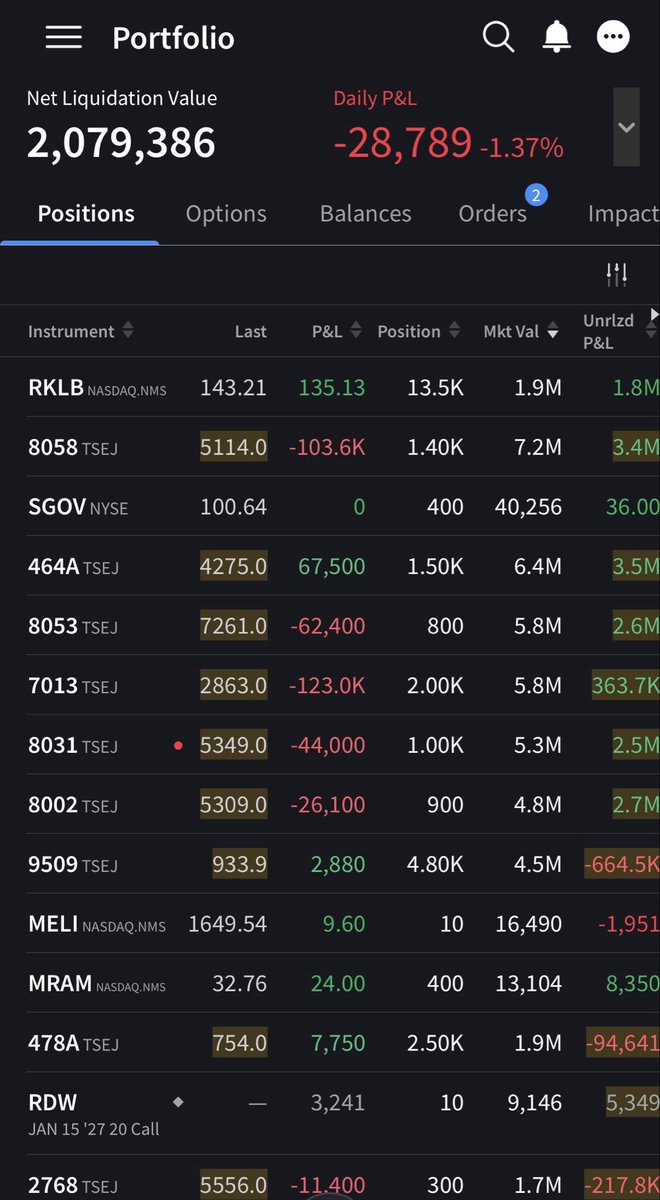Switch to the Options tab
Viewport: 660px width, 1200px height.
coord(226,213)
